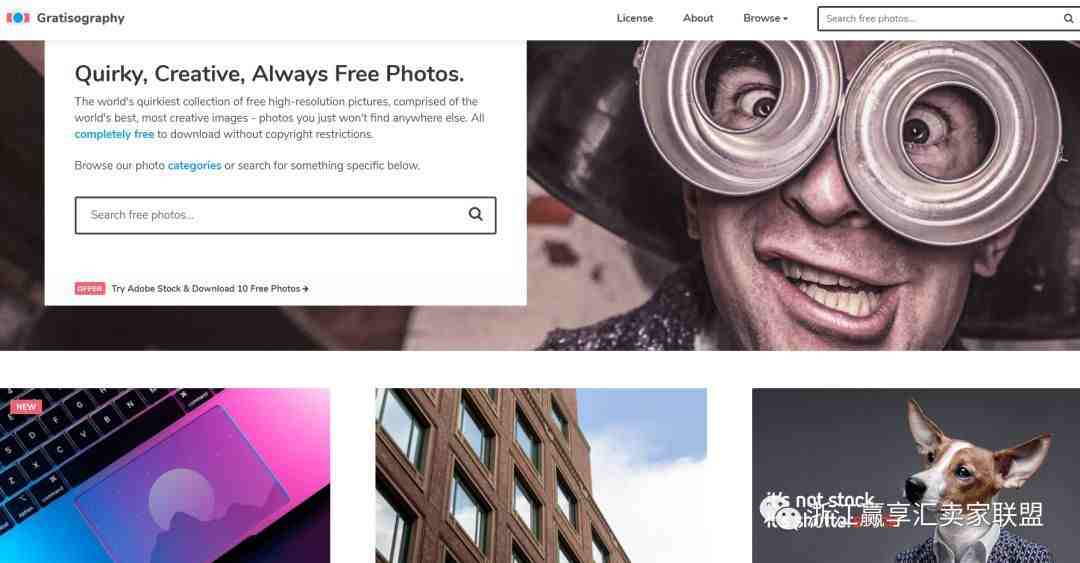
Task: Click the arrow after Adobe Stock offer
Action: pyautogui.click(x=306, y=289)
